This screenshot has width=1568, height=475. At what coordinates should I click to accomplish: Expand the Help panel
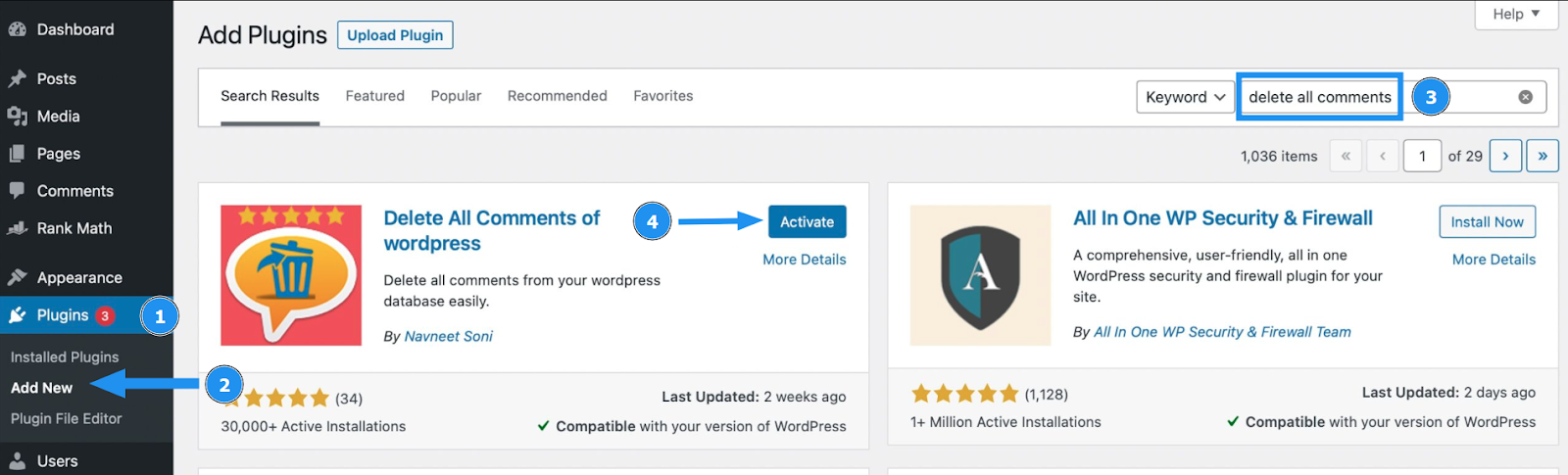click(x=1516, y=14)
